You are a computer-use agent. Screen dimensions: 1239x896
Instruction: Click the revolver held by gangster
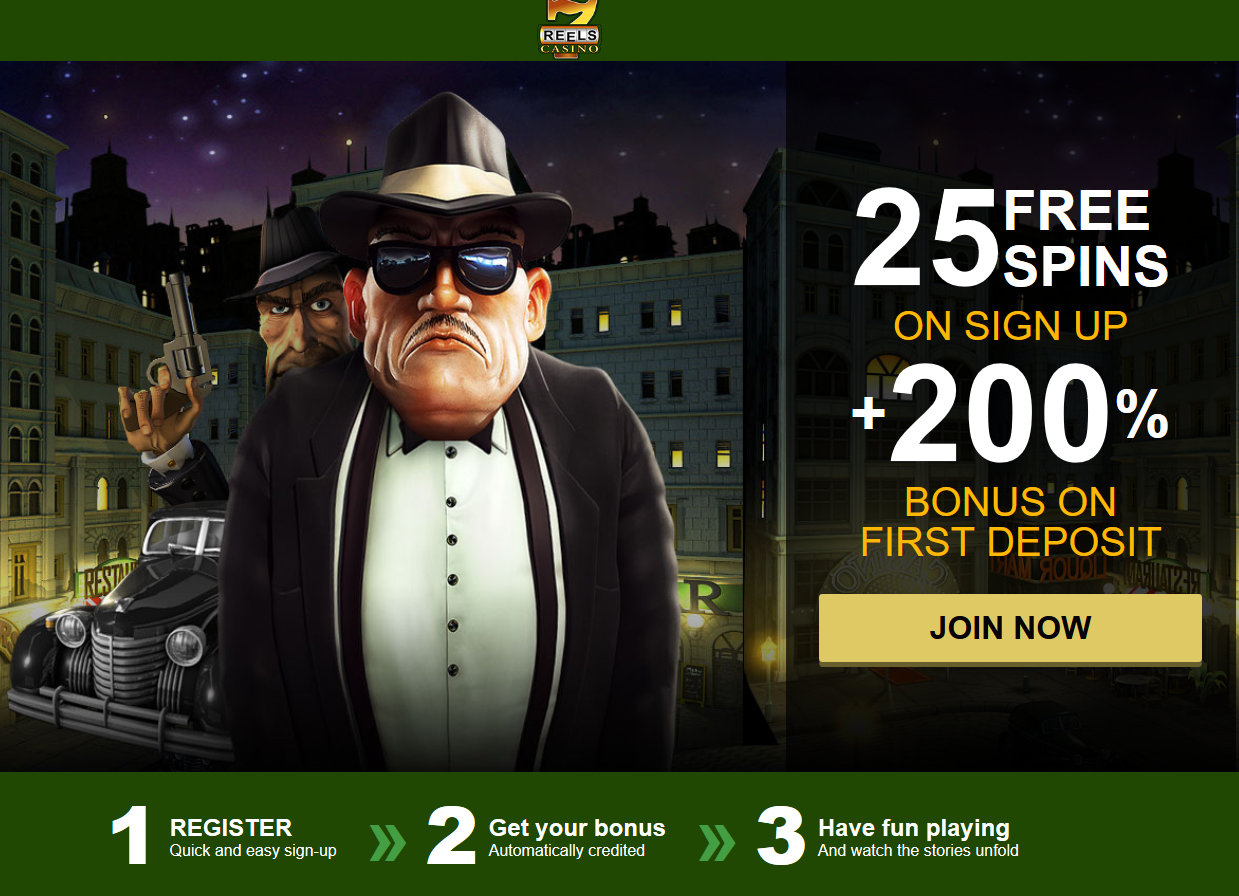pos(182,335)
